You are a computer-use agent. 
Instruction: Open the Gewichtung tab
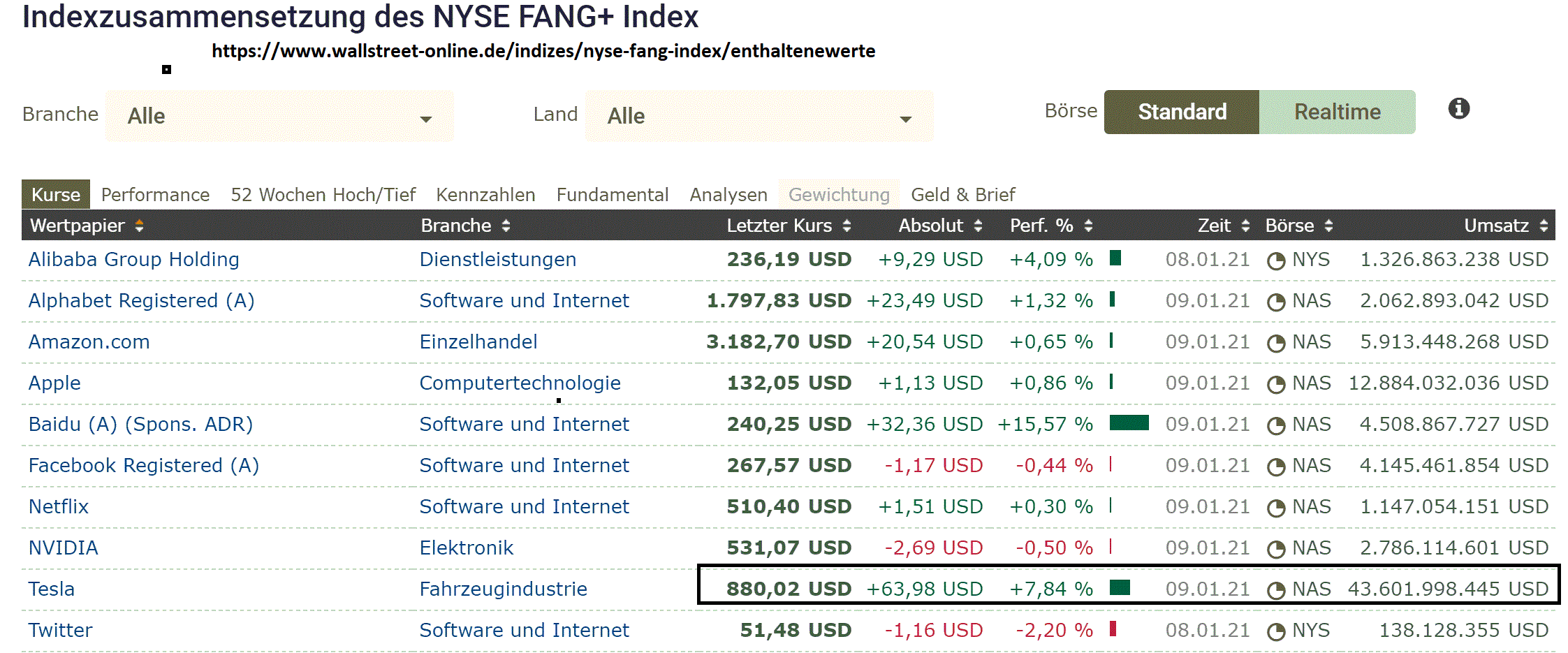click(x=838, y=194)
